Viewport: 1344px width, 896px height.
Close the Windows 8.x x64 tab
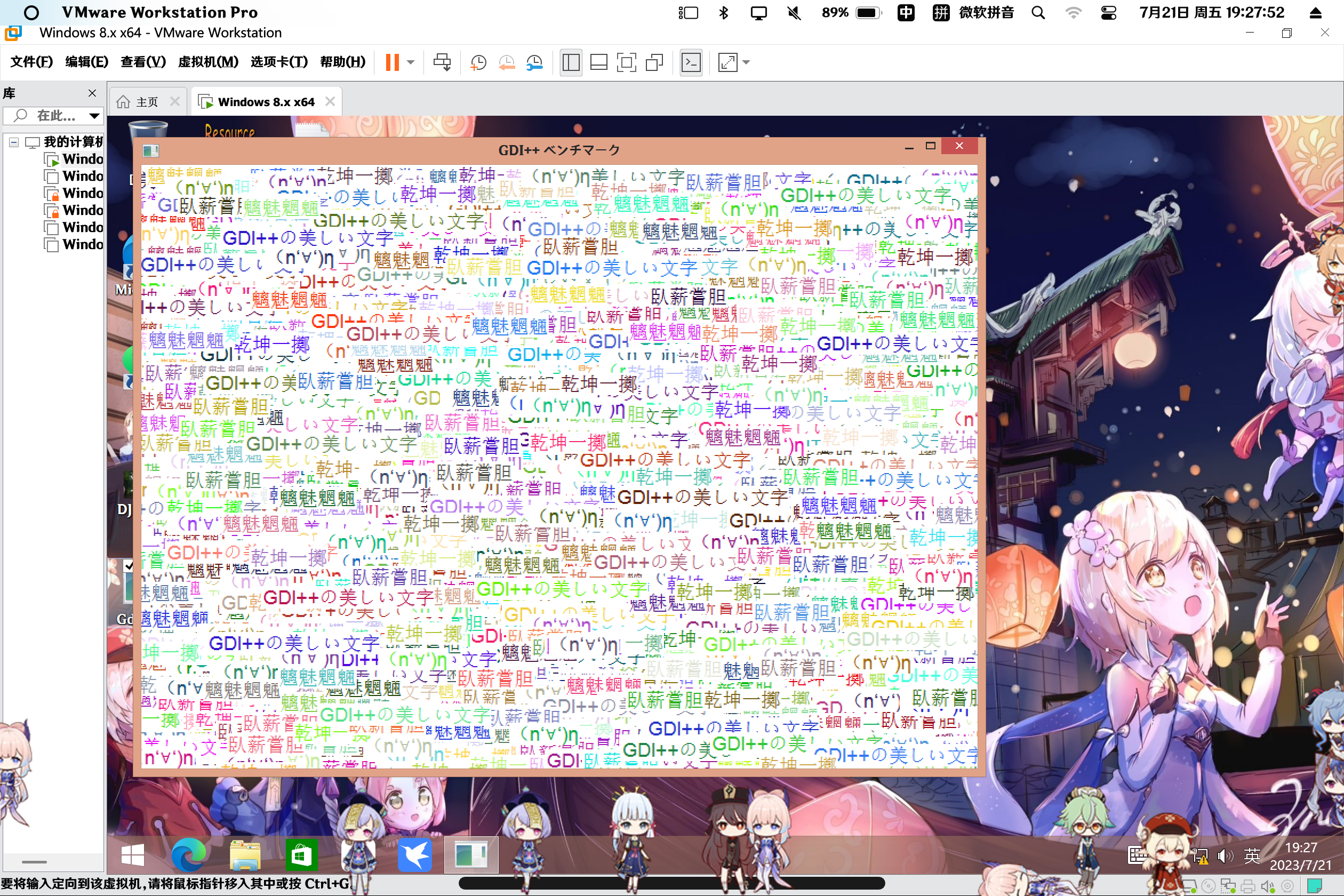[330, 102]
